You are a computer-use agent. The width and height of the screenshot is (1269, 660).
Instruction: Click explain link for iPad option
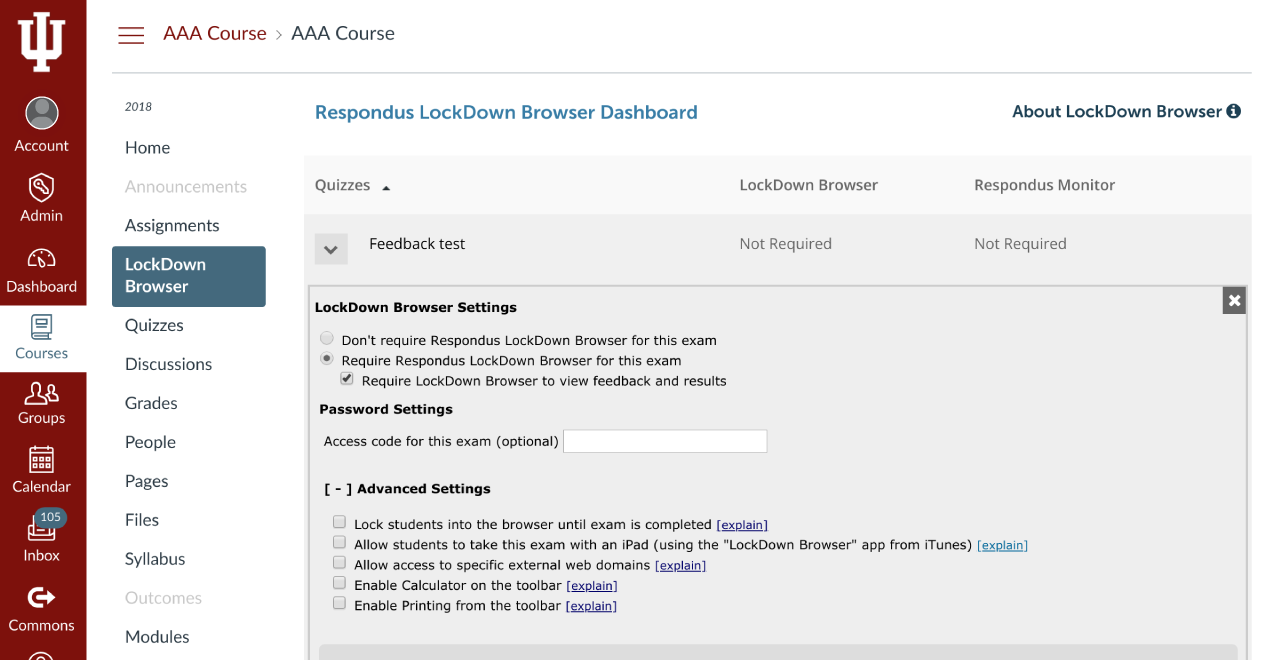[x=1002, y=545]
